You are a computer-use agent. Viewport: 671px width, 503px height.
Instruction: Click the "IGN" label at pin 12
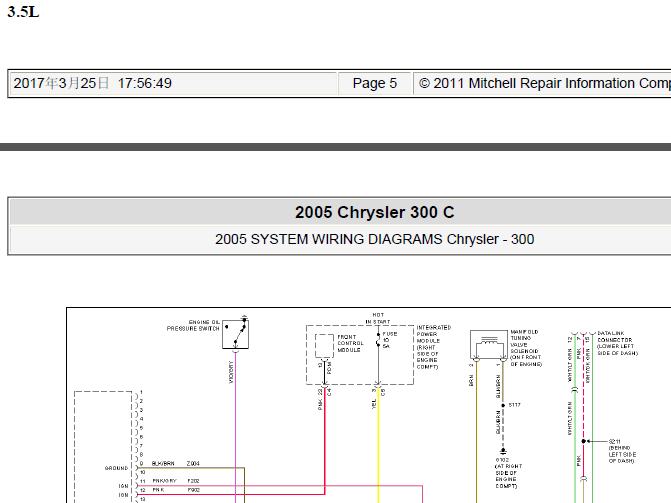point(124,495)
